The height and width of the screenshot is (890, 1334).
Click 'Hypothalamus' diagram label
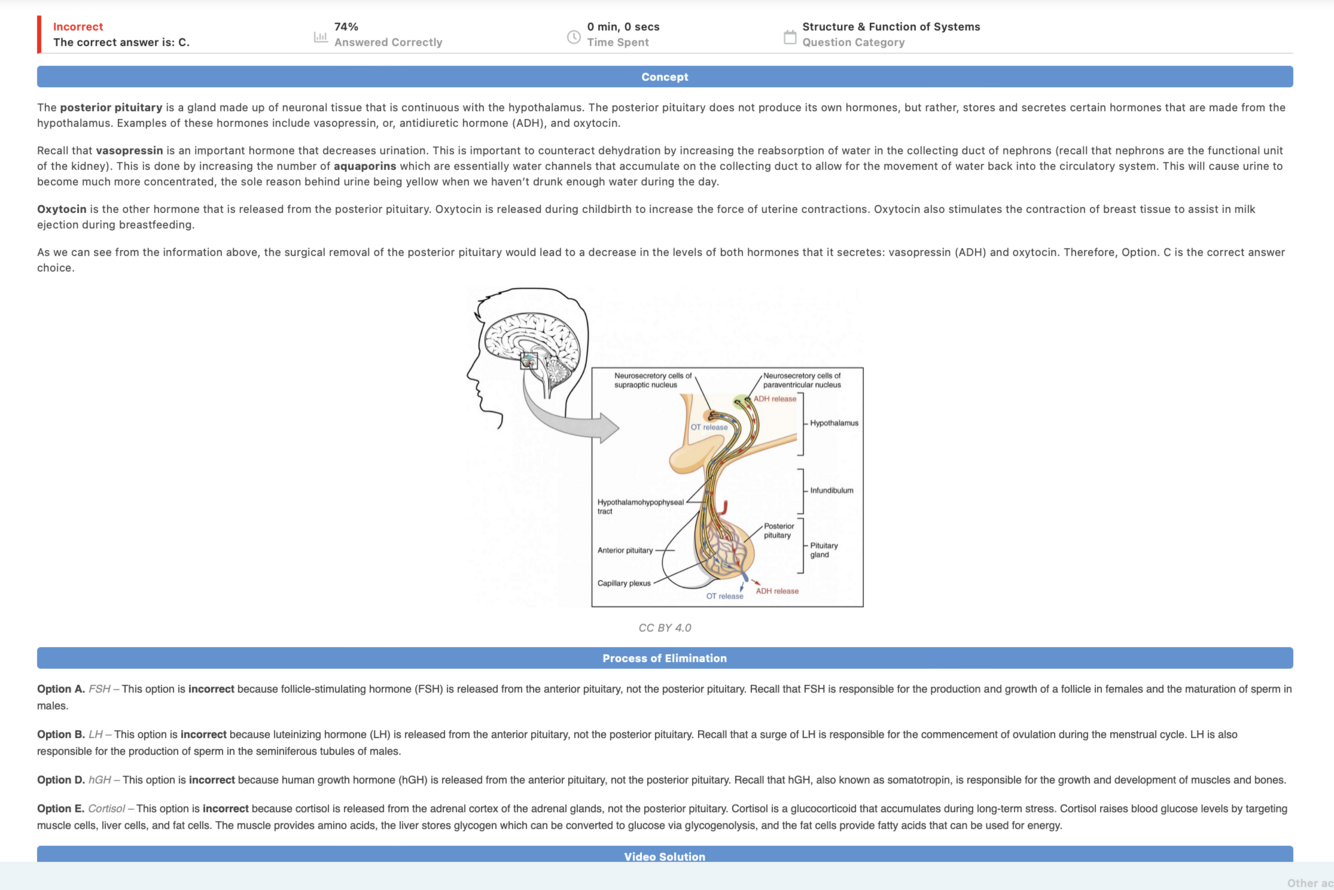coord(834,423)
